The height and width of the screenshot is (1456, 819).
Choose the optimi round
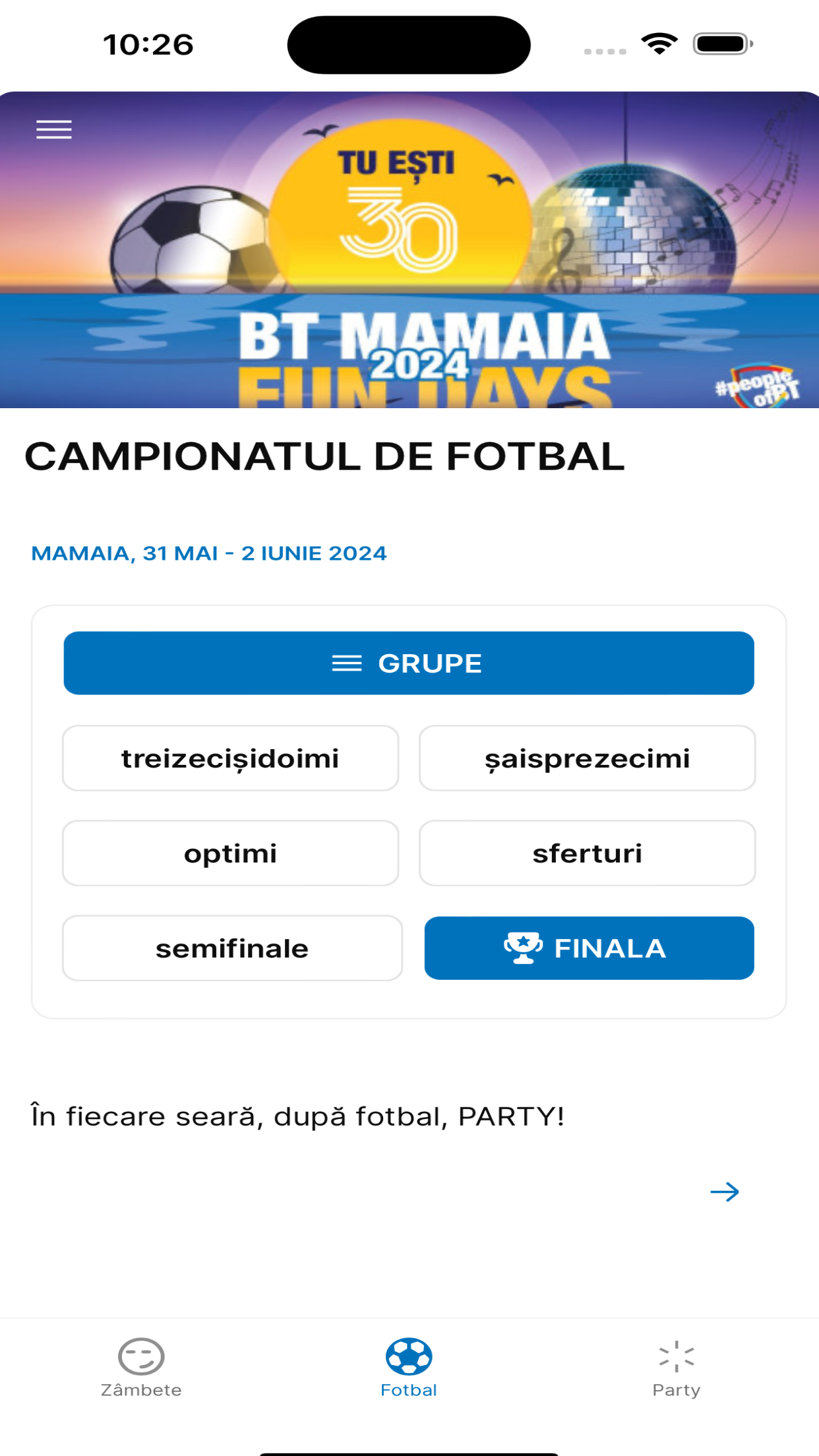point(231,853)
